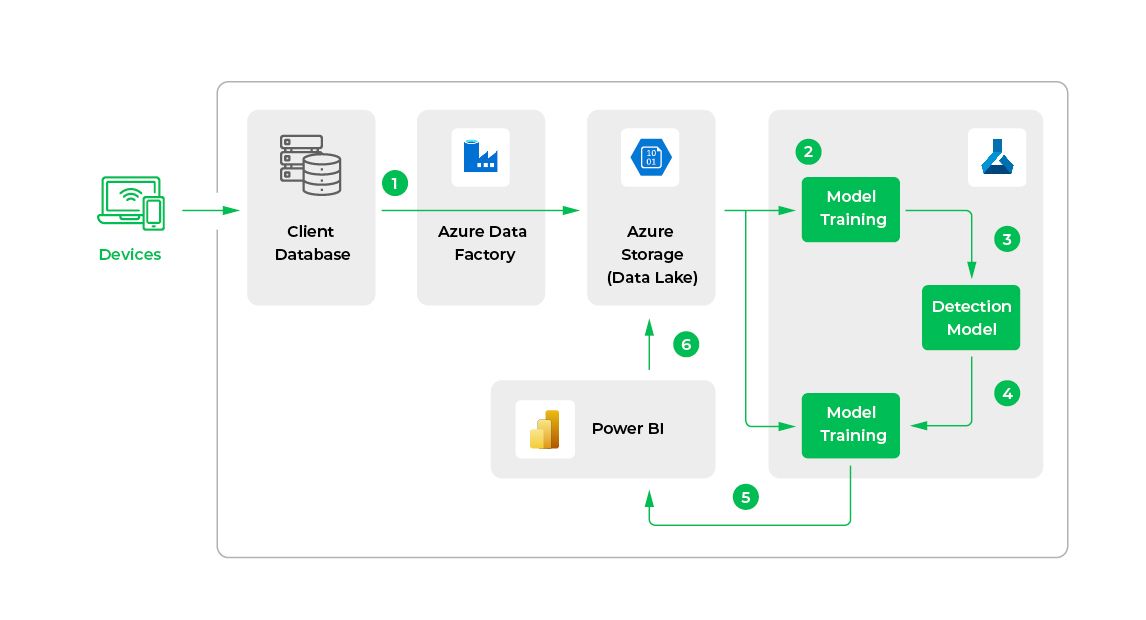The width and height of the screenshot is (1146, 620).
Task: Click the step 6 number badge
Action: [x=685, y=345]
